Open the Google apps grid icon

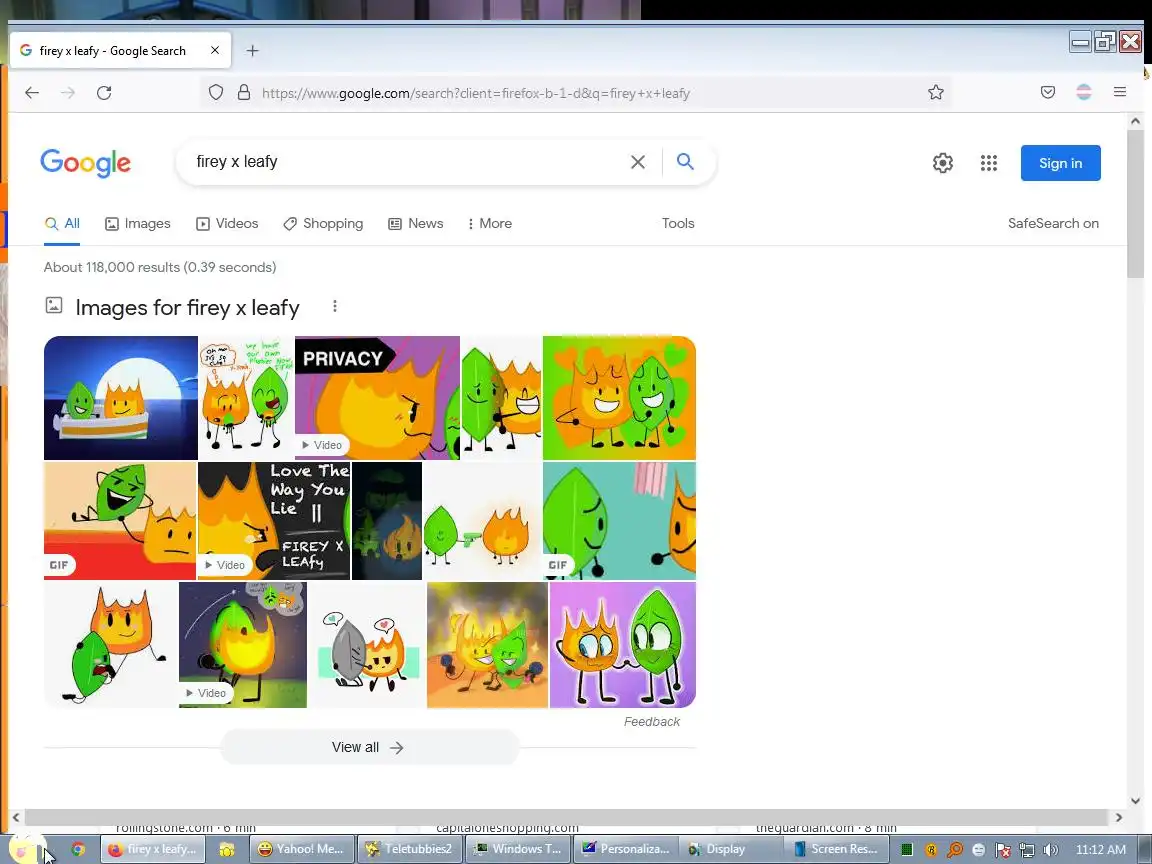989,163
